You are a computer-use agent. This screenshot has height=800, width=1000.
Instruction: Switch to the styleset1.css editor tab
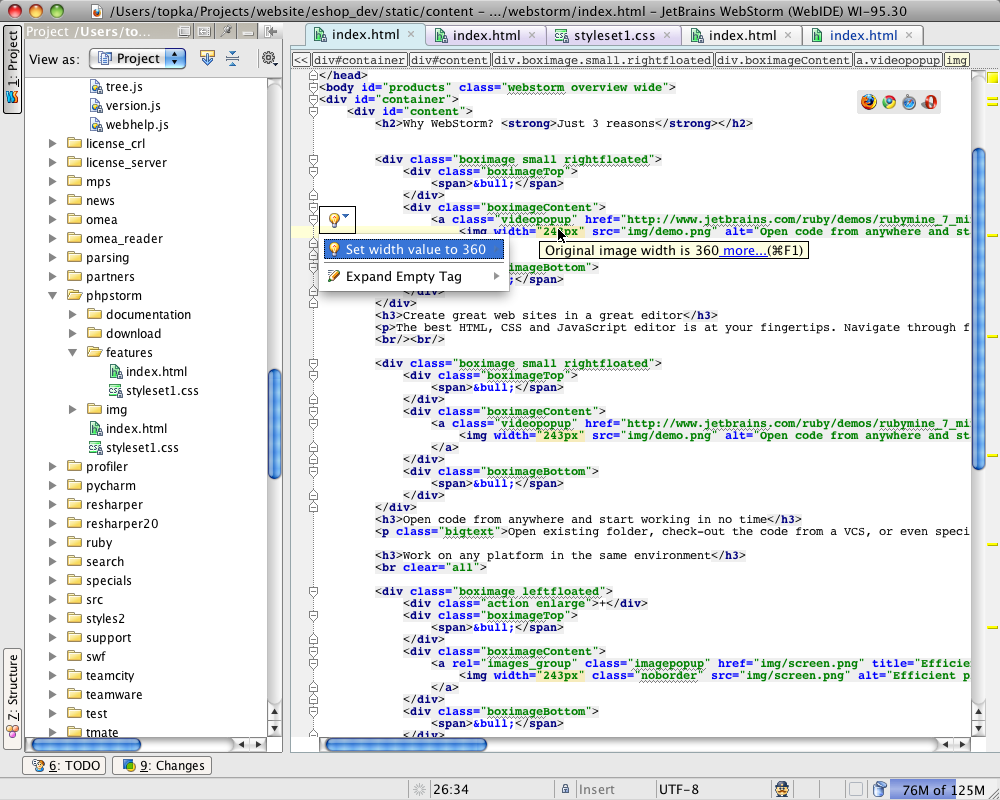click(x=614, y=35)
